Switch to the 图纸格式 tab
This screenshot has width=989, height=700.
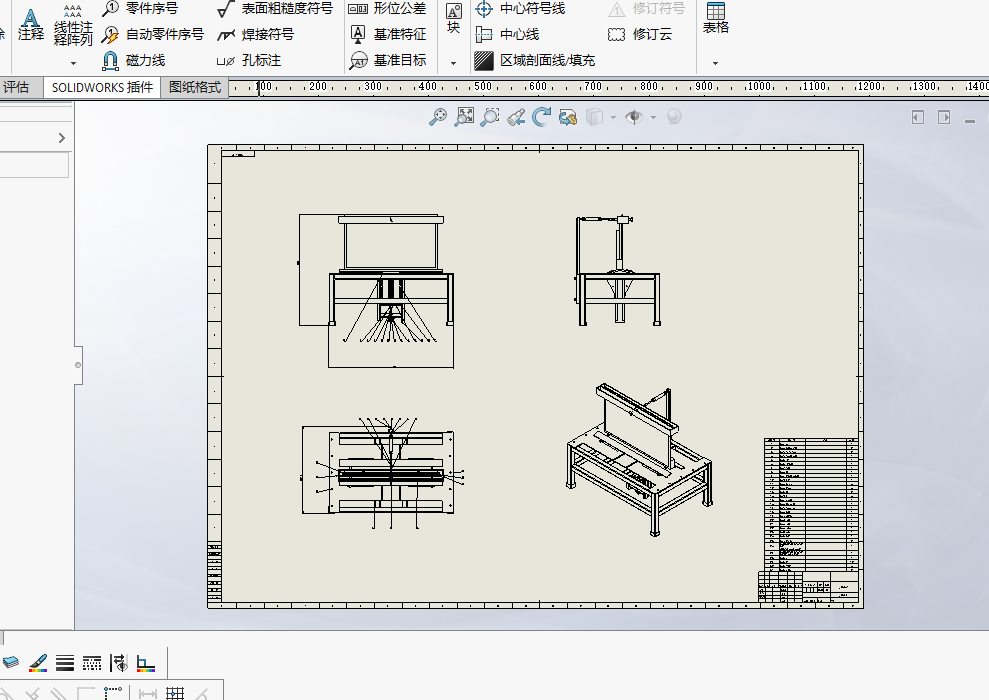(x=195, y=87)
